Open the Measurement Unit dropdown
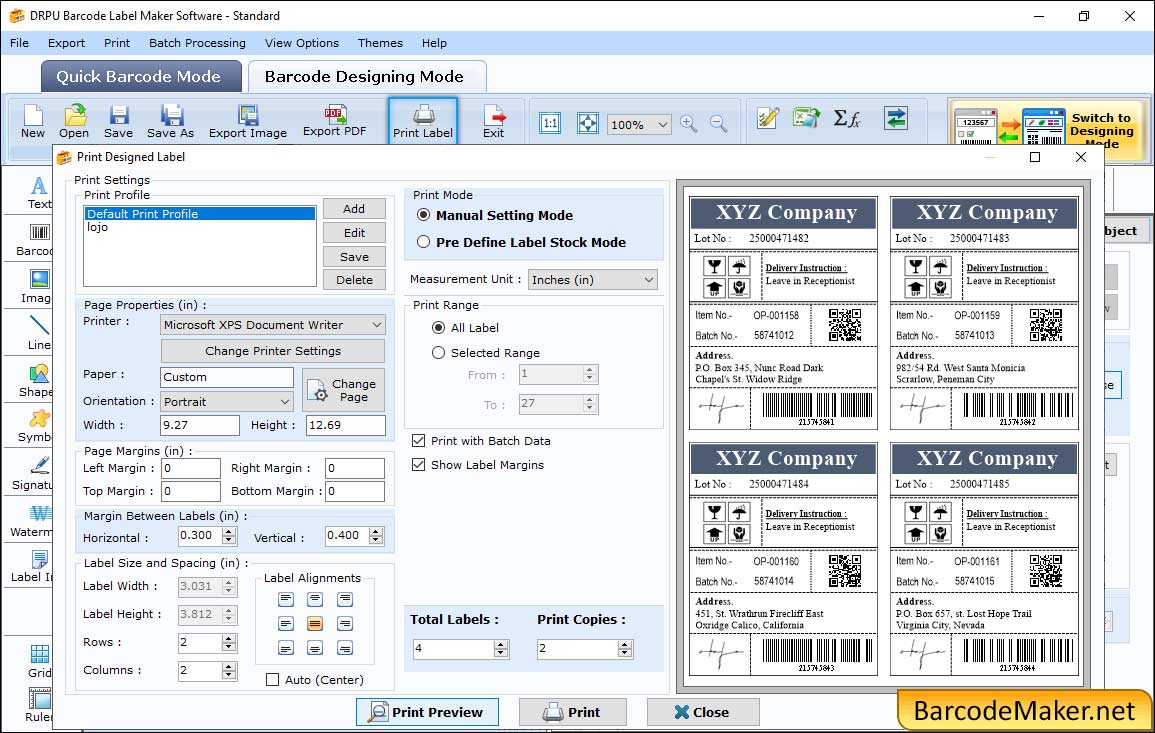The height and width of the screenshot is (733, 1155). coord(592,280)
